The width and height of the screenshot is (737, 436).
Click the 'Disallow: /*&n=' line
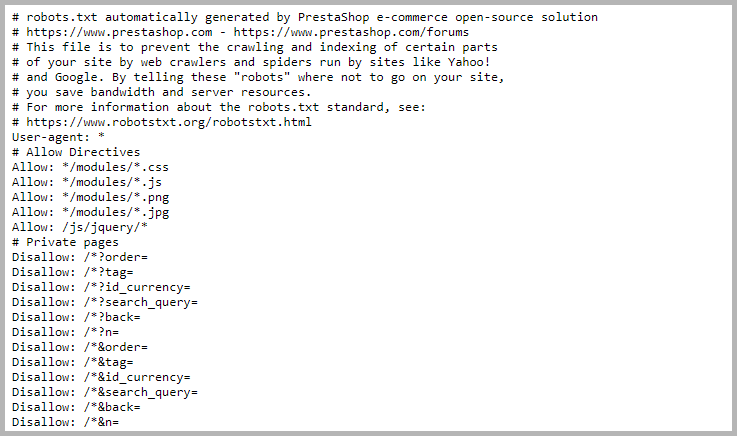point(65,422)
